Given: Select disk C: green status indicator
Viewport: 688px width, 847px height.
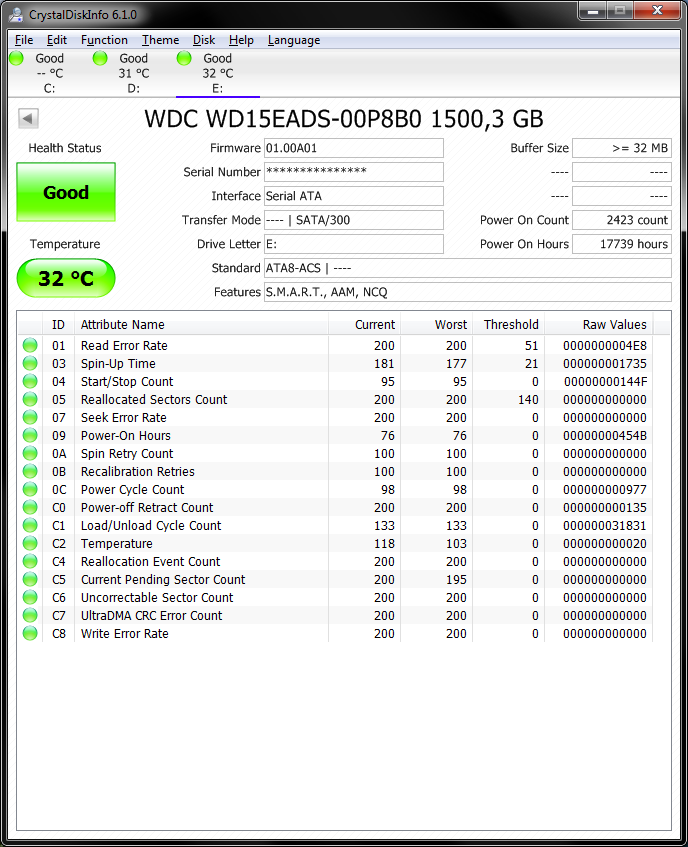Looking at the screenshot, I should [17, 58].
